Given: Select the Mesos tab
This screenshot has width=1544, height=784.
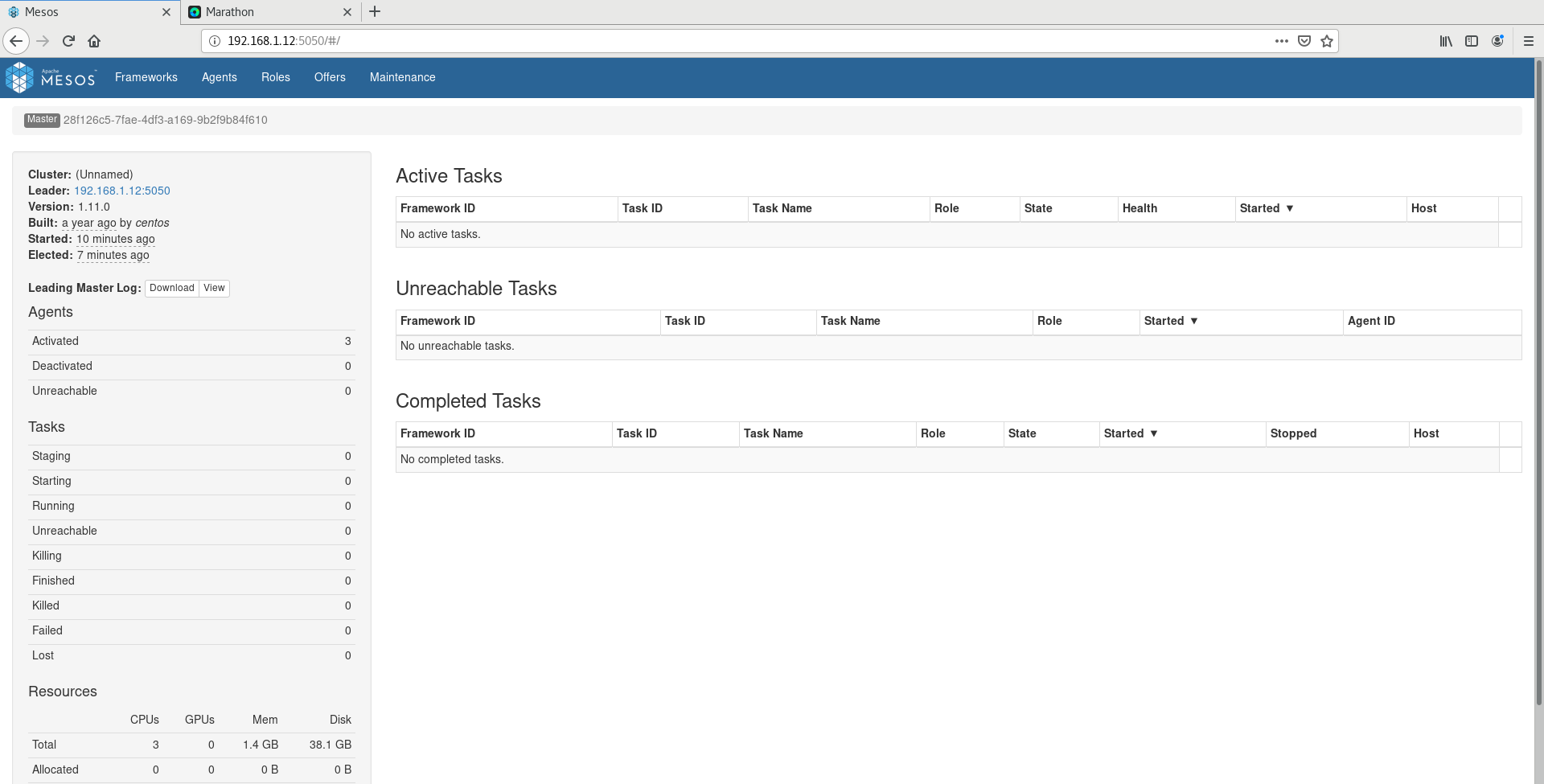Looking at the screenshot, I should pyautogui.click(x=89, y=12).
